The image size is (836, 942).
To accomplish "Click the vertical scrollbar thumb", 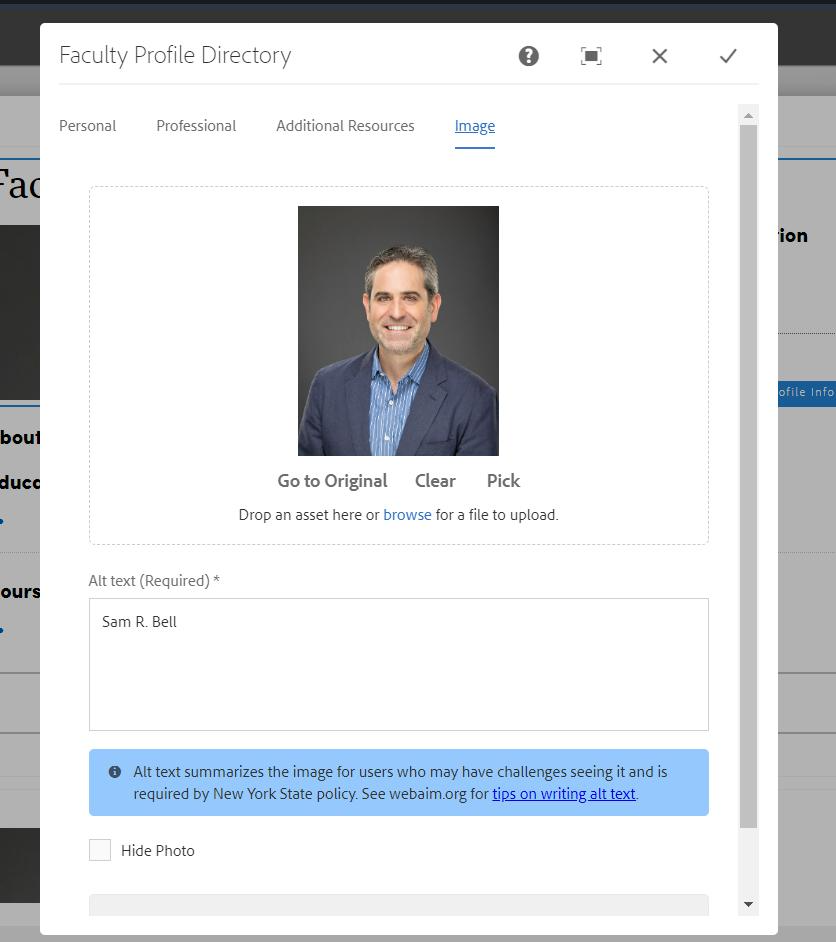I will point(748,476).
